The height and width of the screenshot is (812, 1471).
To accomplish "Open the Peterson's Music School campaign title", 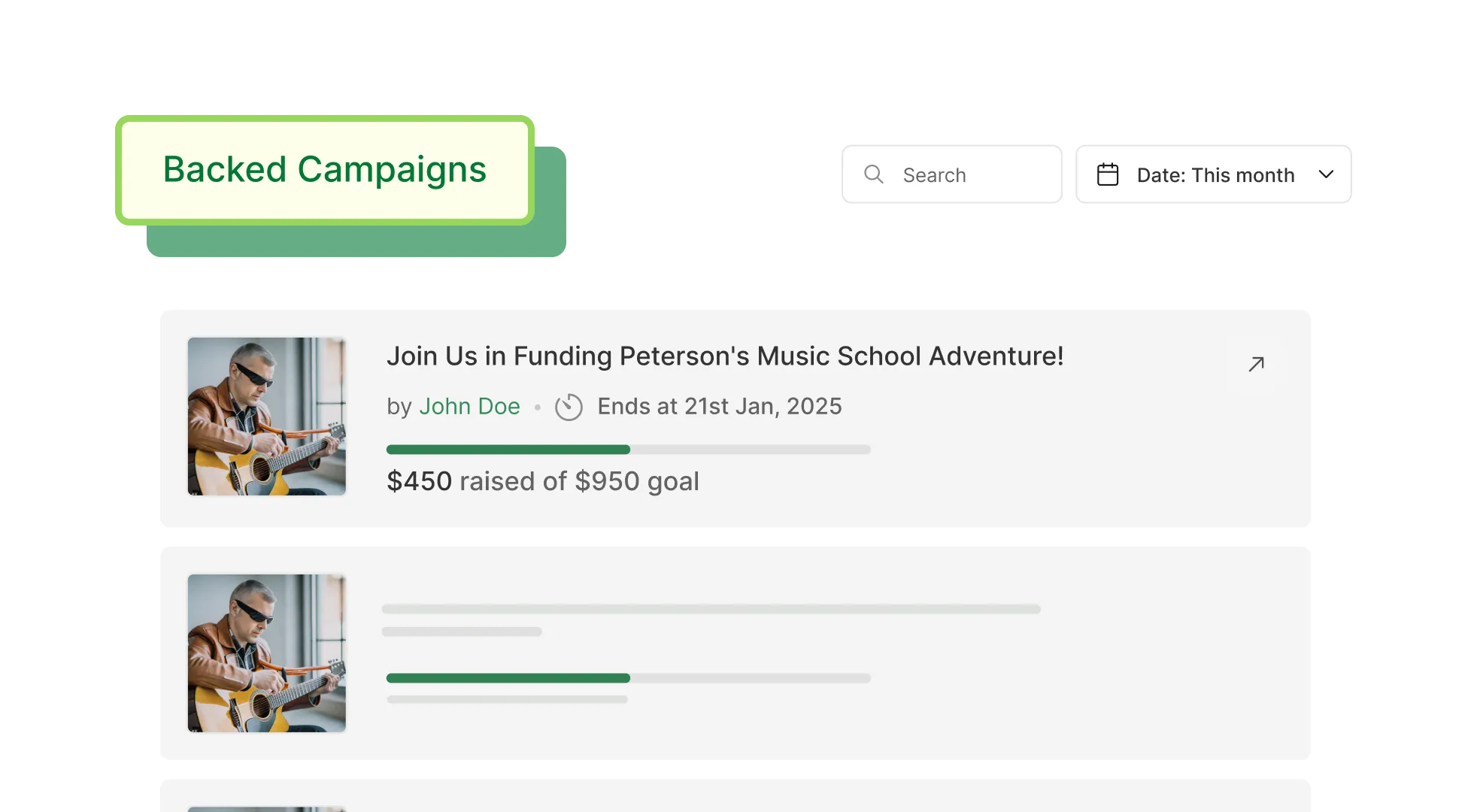I will pos(725,356).
